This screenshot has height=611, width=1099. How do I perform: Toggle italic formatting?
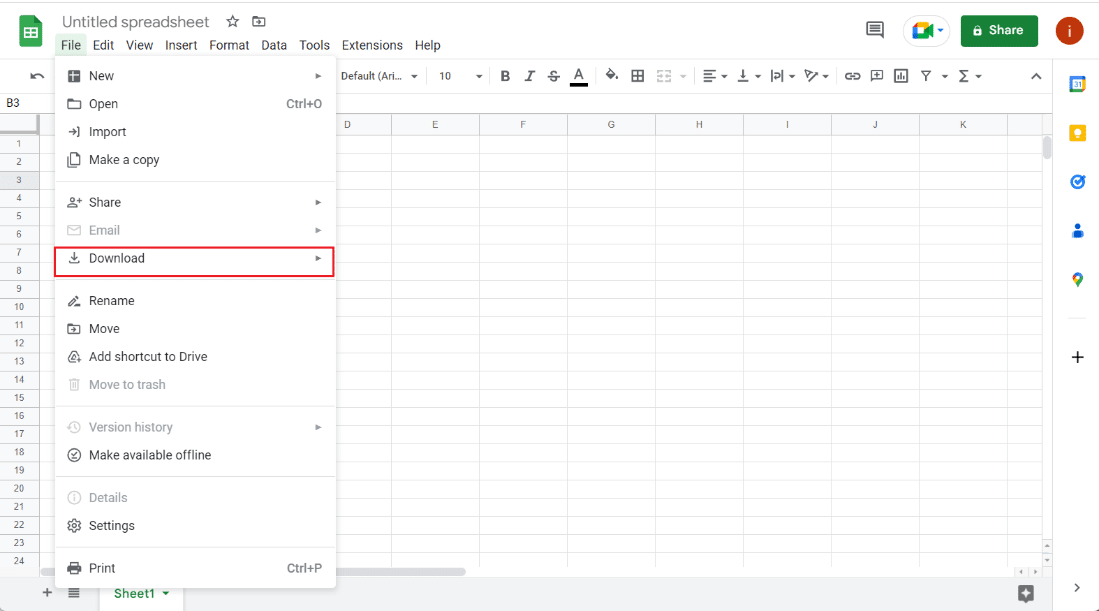click(x=529, y=76)
